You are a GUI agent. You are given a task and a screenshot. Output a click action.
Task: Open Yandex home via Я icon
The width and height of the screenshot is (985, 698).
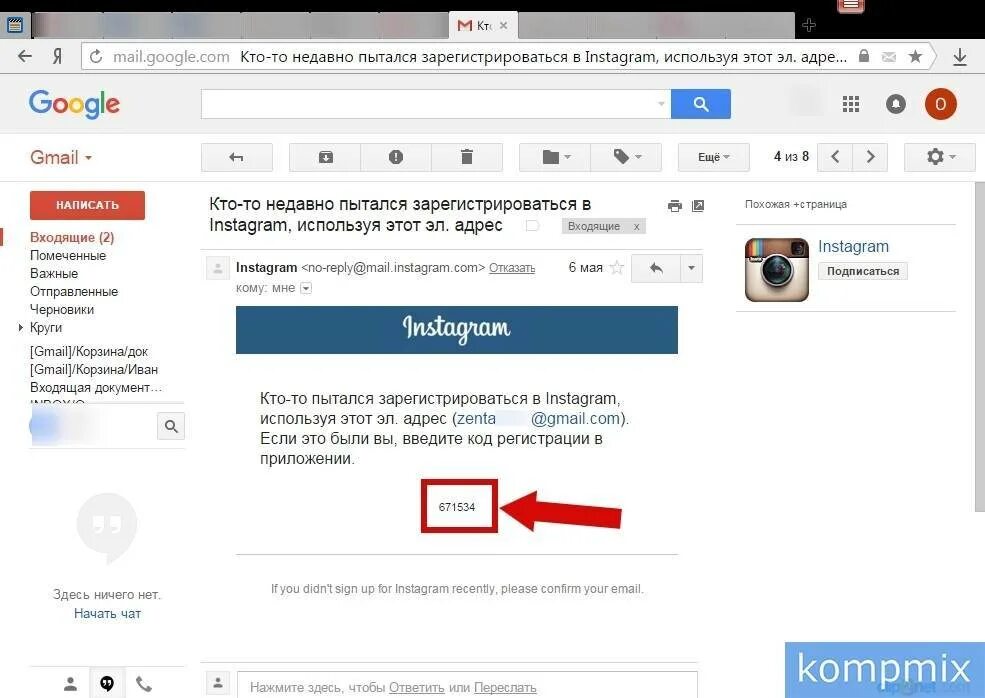click(x=57, y=57)
